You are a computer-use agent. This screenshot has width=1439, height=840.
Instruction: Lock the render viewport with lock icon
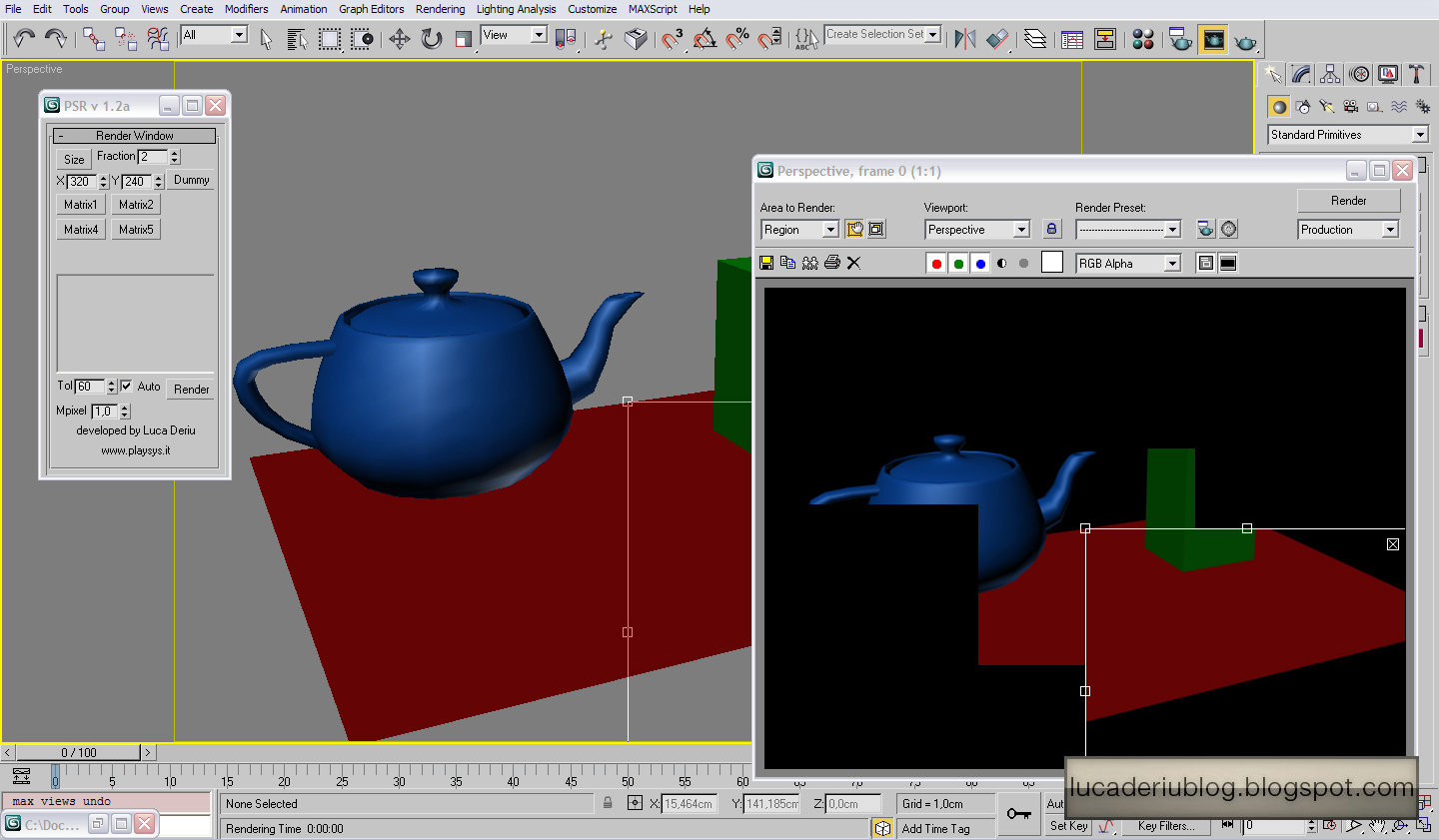1051,229
